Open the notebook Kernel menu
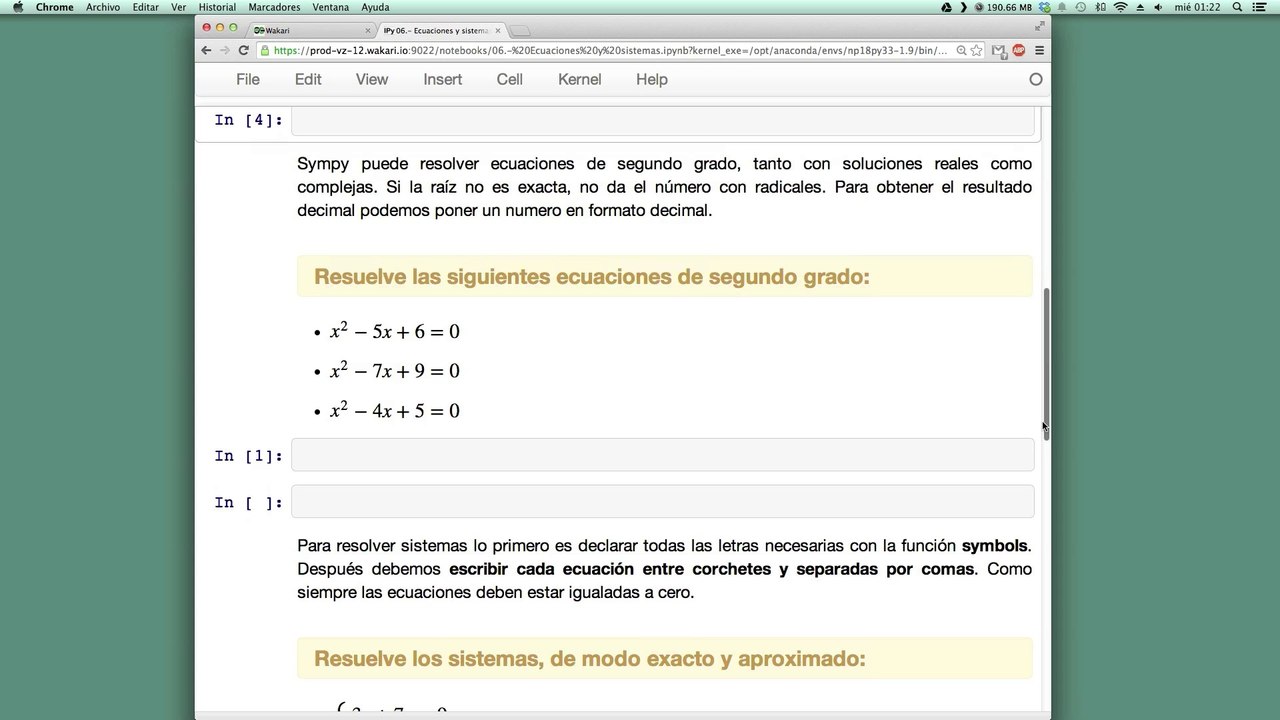 pos(580,79)
